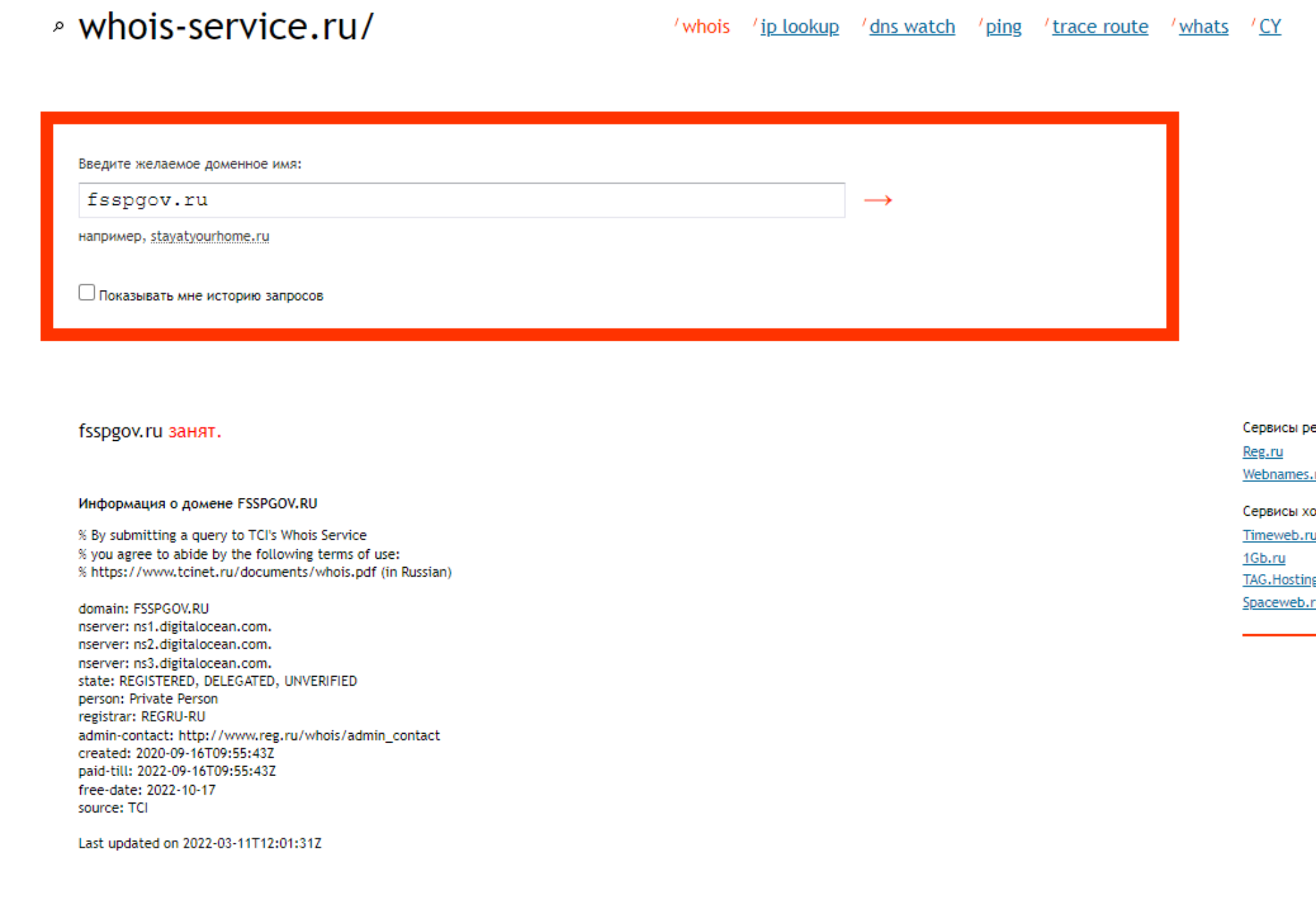Select the whats menu link

1203,27
